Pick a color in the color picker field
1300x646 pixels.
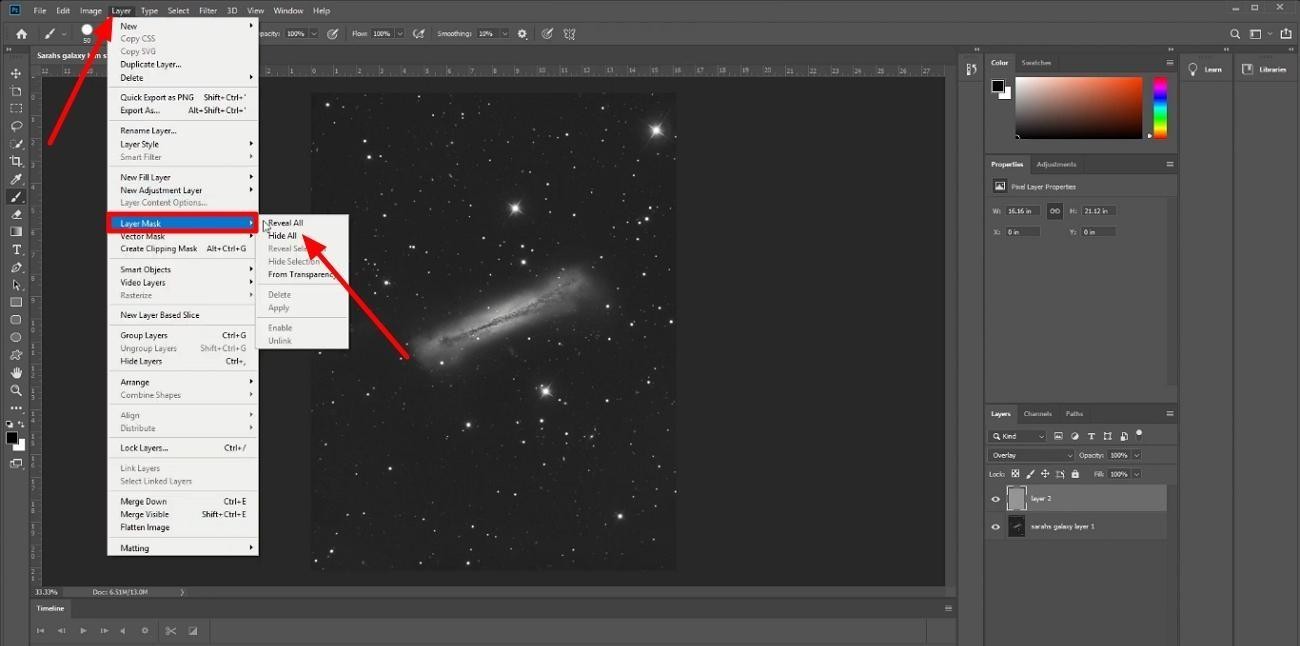click(1079, 108)
